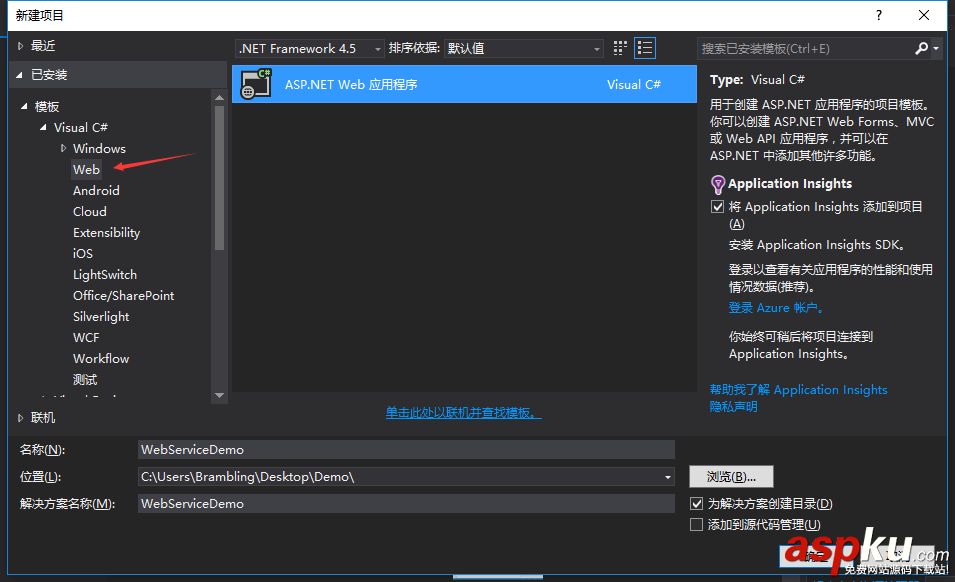Viewport: 955px width, 582px height.
Task: Select the Silverlight template category
Action: tap(101, 317)
